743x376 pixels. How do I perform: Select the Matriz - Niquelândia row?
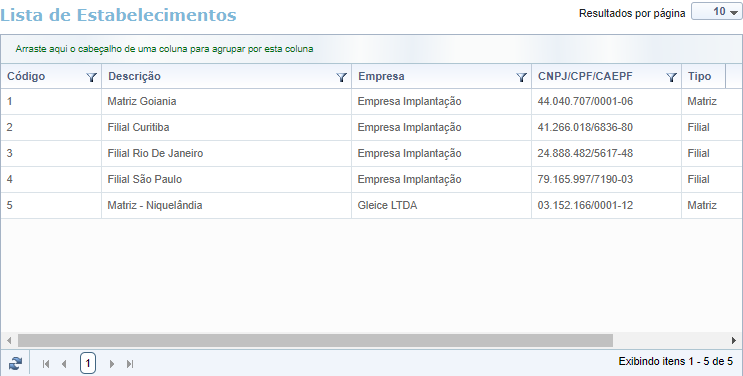click(x=372, y=206)
